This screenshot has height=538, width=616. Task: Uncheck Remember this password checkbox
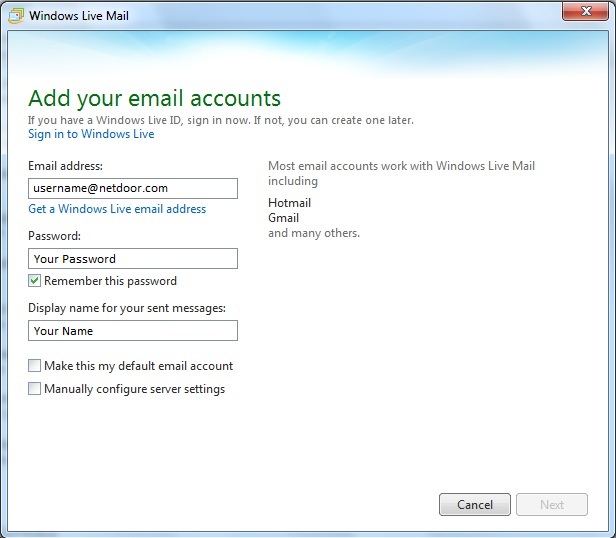tap(35, 281)
